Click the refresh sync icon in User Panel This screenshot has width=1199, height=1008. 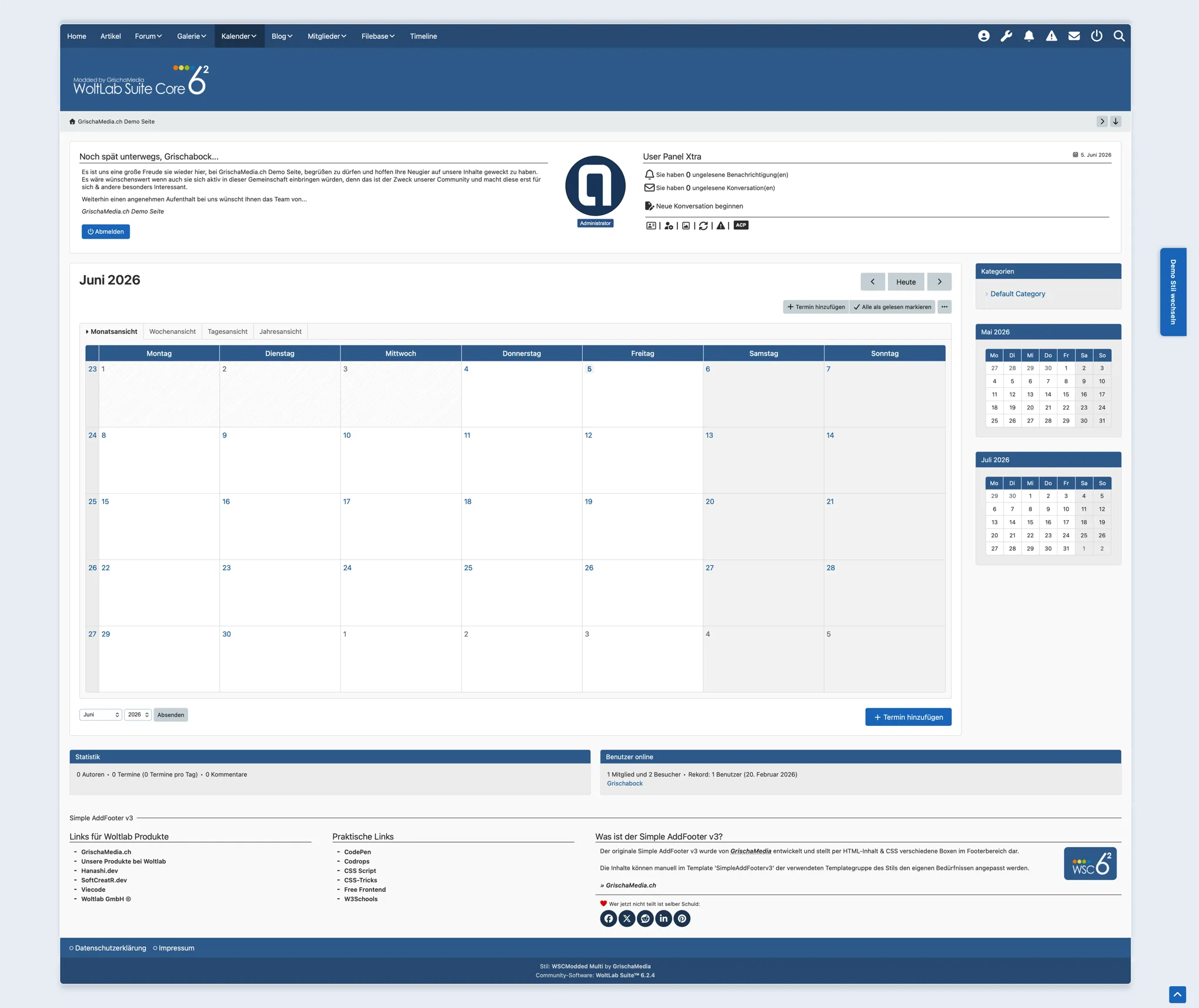click(703, 226)
